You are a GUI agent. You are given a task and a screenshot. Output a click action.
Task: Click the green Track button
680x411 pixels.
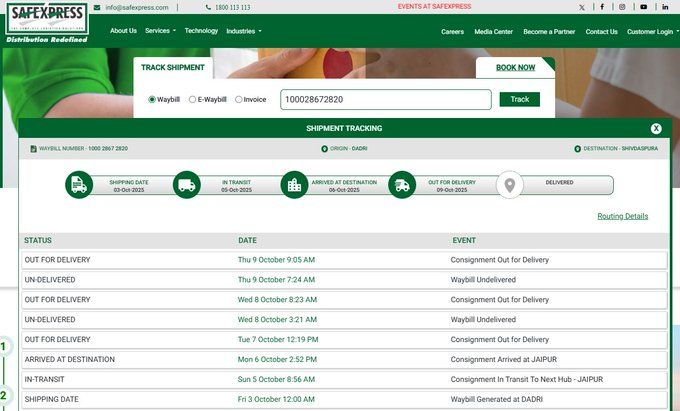[x=520, y=99]
